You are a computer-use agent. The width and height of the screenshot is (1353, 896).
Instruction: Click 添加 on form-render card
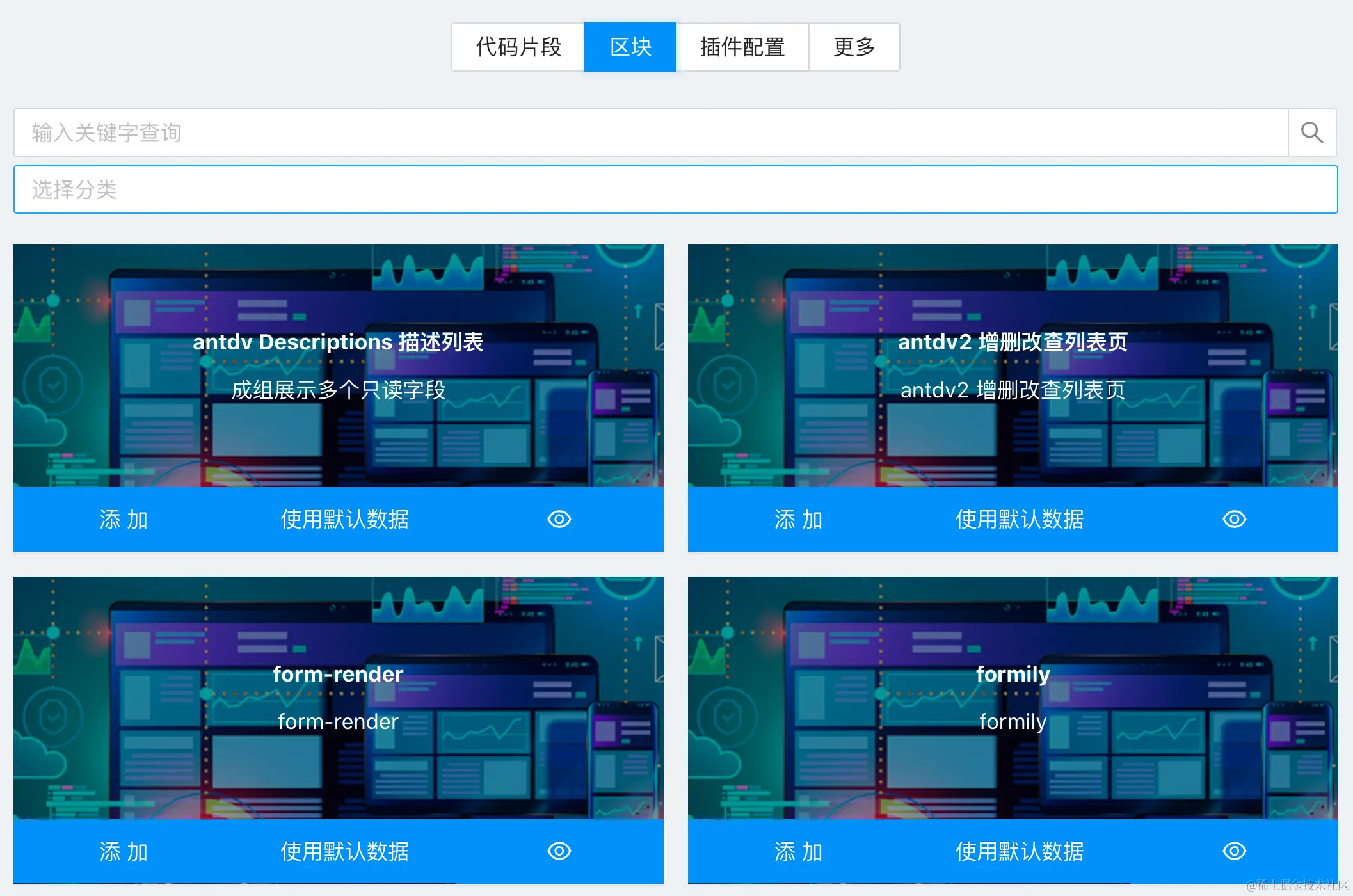(x=124, y=851)
